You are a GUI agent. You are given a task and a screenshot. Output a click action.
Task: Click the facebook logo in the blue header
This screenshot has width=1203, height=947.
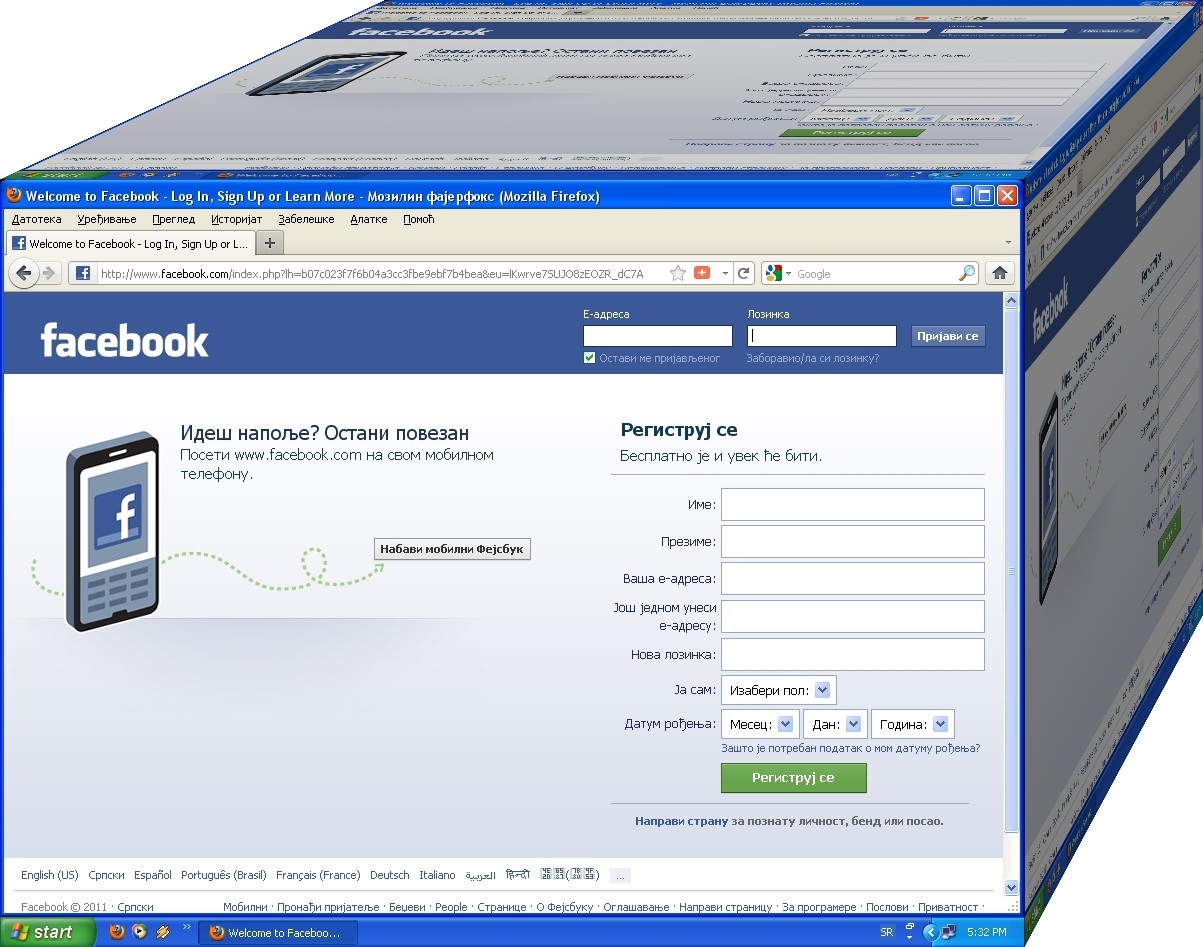pos(125,340)
